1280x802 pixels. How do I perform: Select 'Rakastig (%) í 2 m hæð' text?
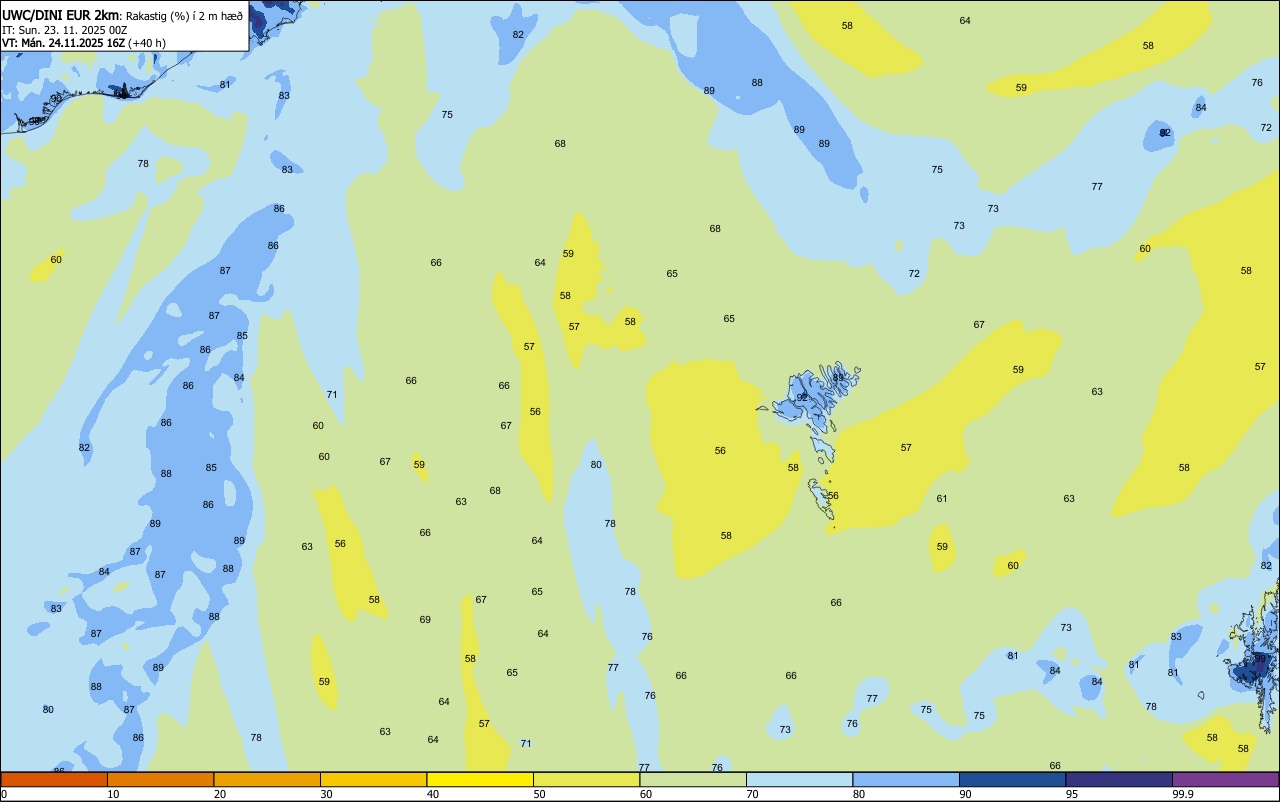coord(184,15)
